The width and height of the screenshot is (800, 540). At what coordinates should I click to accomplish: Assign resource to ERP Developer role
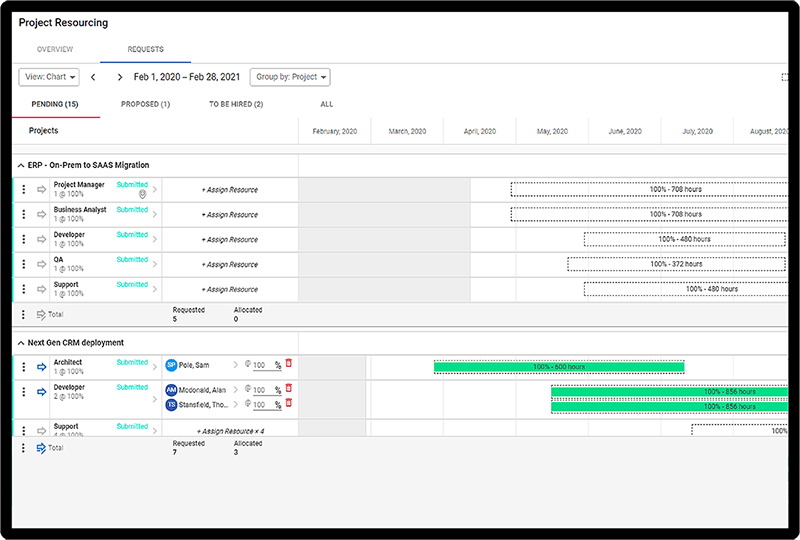tap(230, 240)
